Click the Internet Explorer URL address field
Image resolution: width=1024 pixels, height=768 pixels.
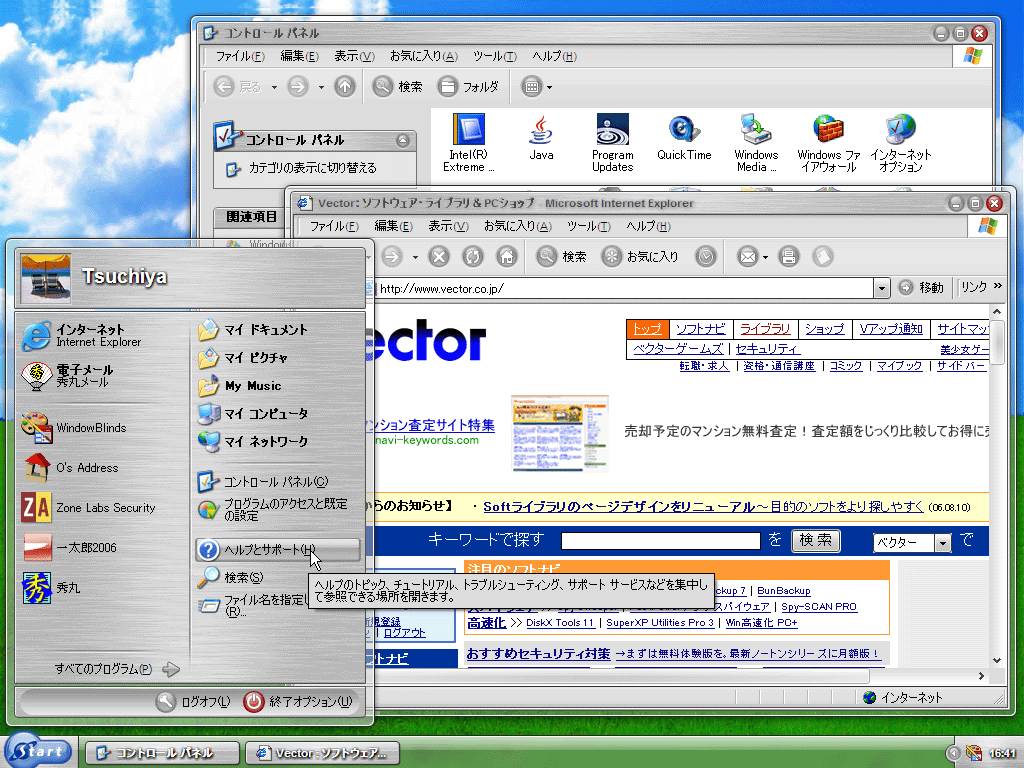click(624, 288)
